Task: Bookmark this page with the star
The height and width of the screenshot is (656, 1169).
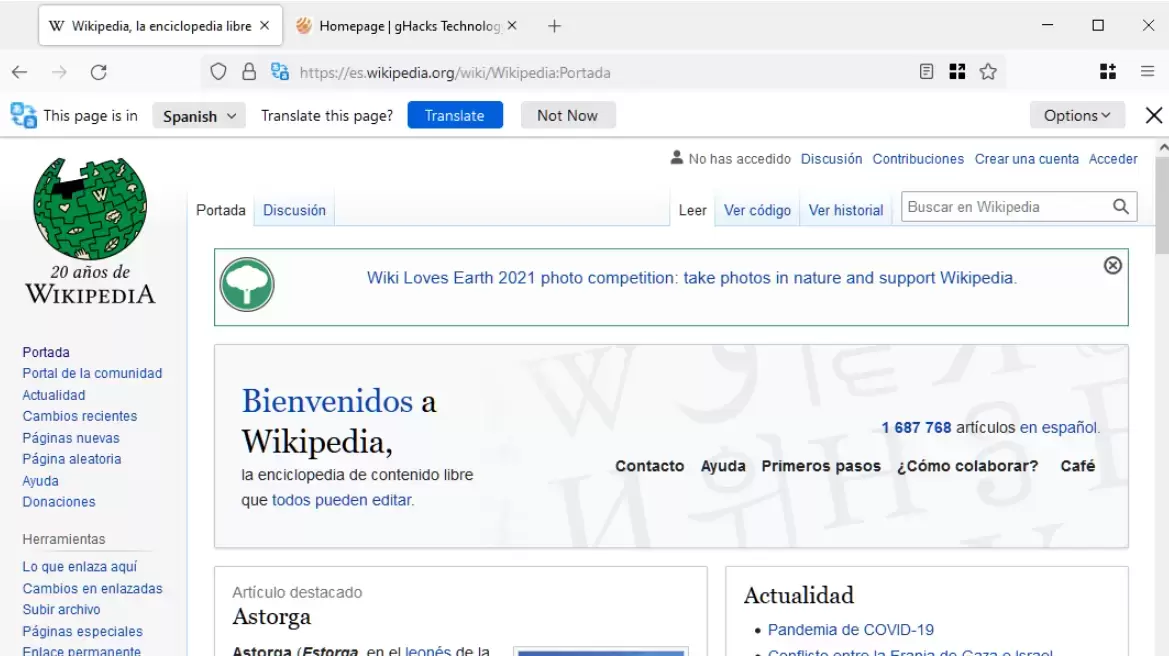Action: (988, 72)
